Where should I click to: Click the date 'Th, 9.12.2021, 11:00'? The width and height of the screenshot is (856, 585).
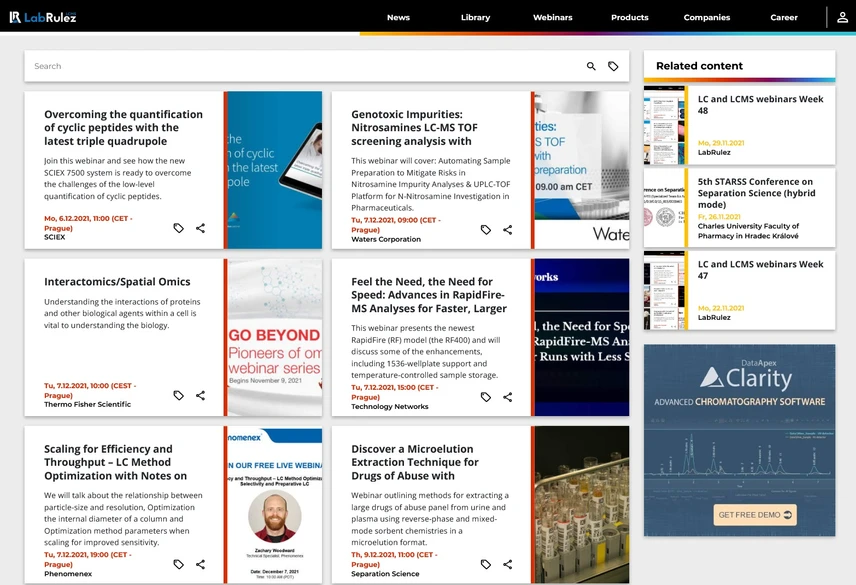pos(394,559)
